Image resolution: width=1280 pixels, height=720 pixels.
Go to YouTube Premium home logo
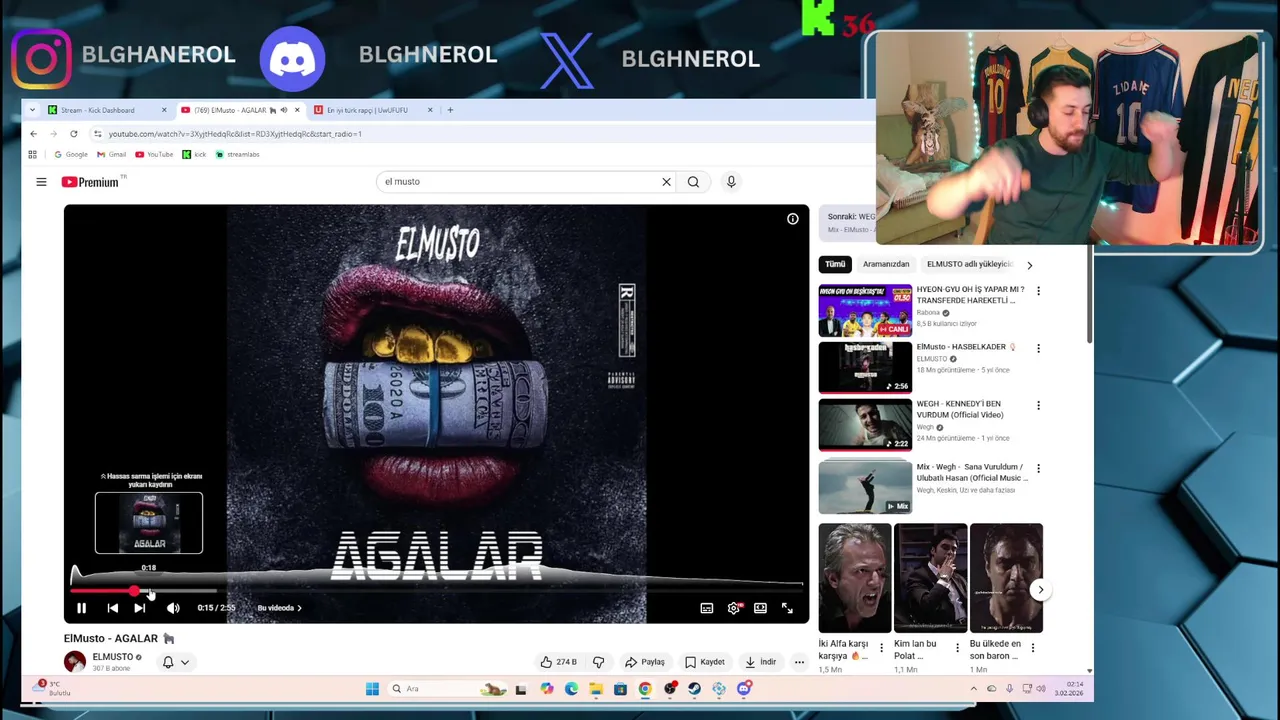[91, 182]
